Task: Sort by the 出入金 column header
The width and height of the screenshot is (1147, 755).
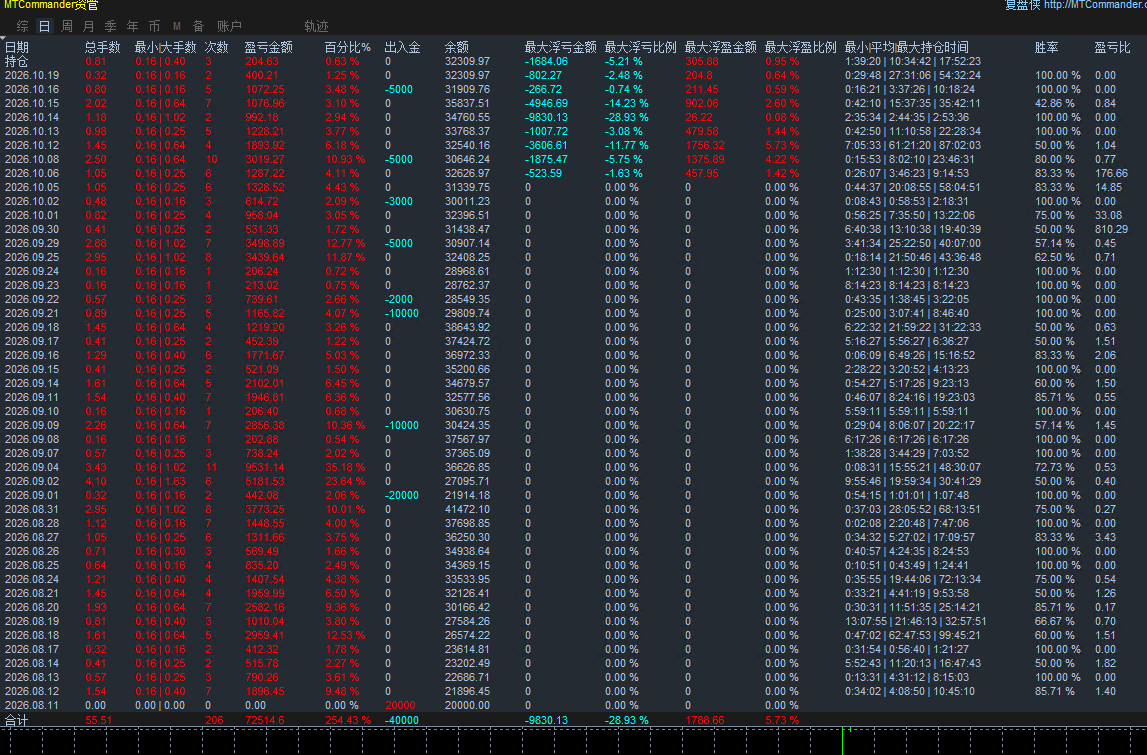Action: pos(402,48)
